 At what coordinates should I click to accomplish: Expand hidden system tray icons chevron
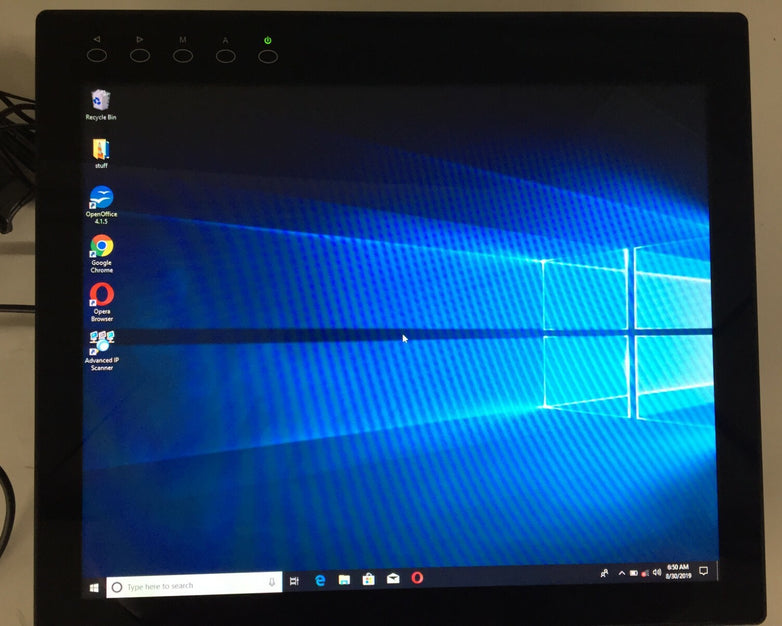[622, 573]
